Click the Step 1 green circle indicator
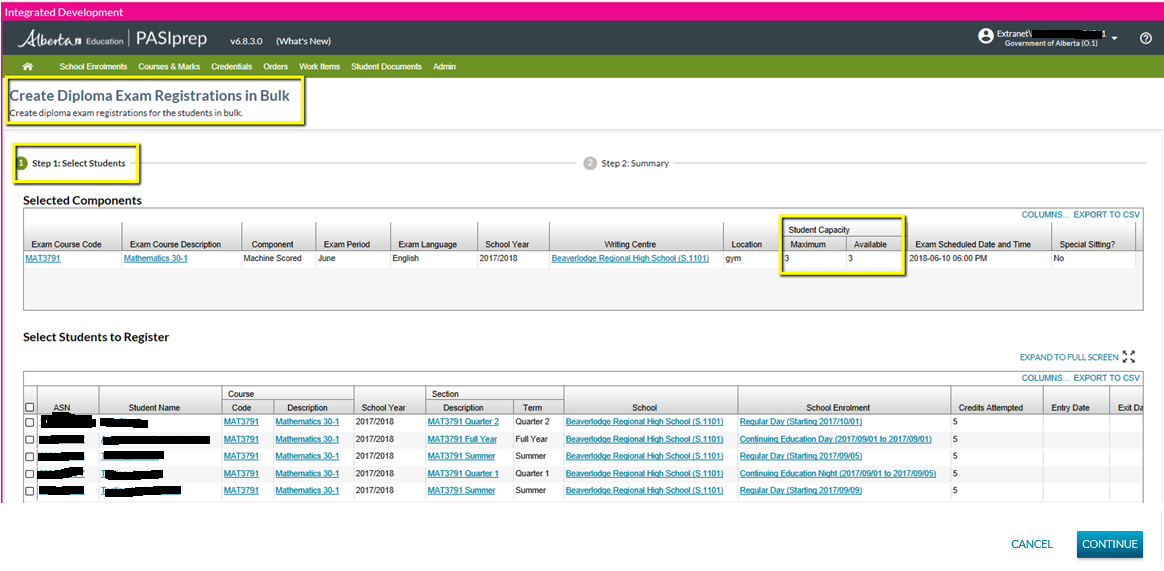1164x571 pixels. [x=21, y=163]
